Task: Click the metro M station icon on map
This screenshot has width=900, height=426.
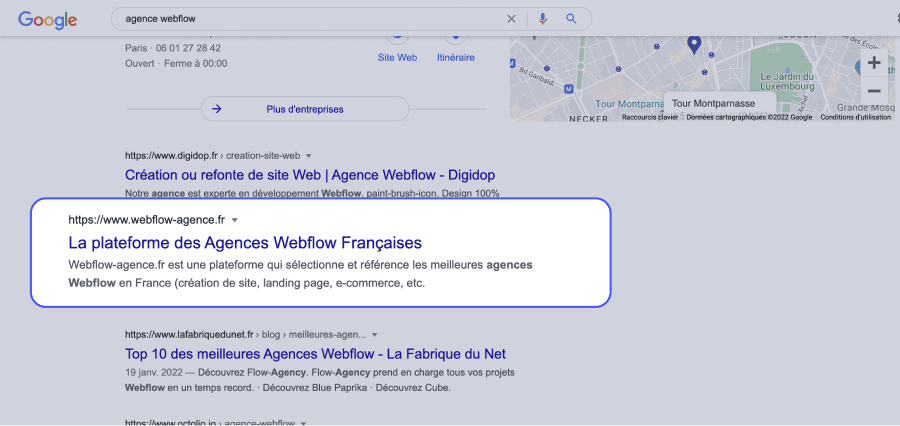Action: 569,89
